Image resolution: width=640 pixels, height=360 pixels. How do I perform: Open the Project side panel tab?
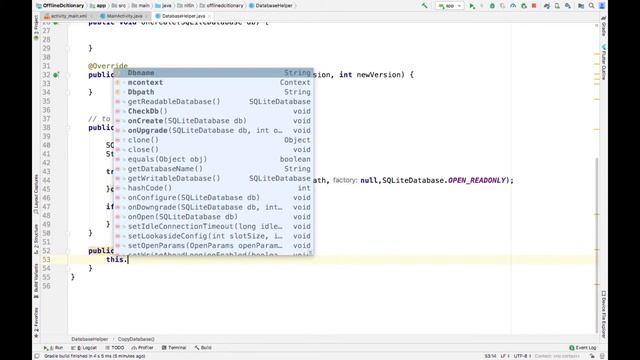click(36, 28)
